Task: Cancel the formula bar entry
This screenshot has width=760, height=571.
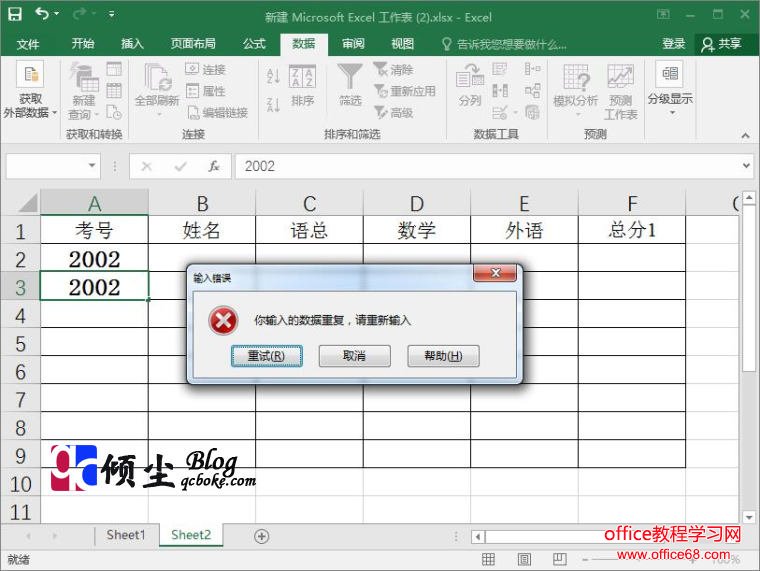Action: pos(146,167)
